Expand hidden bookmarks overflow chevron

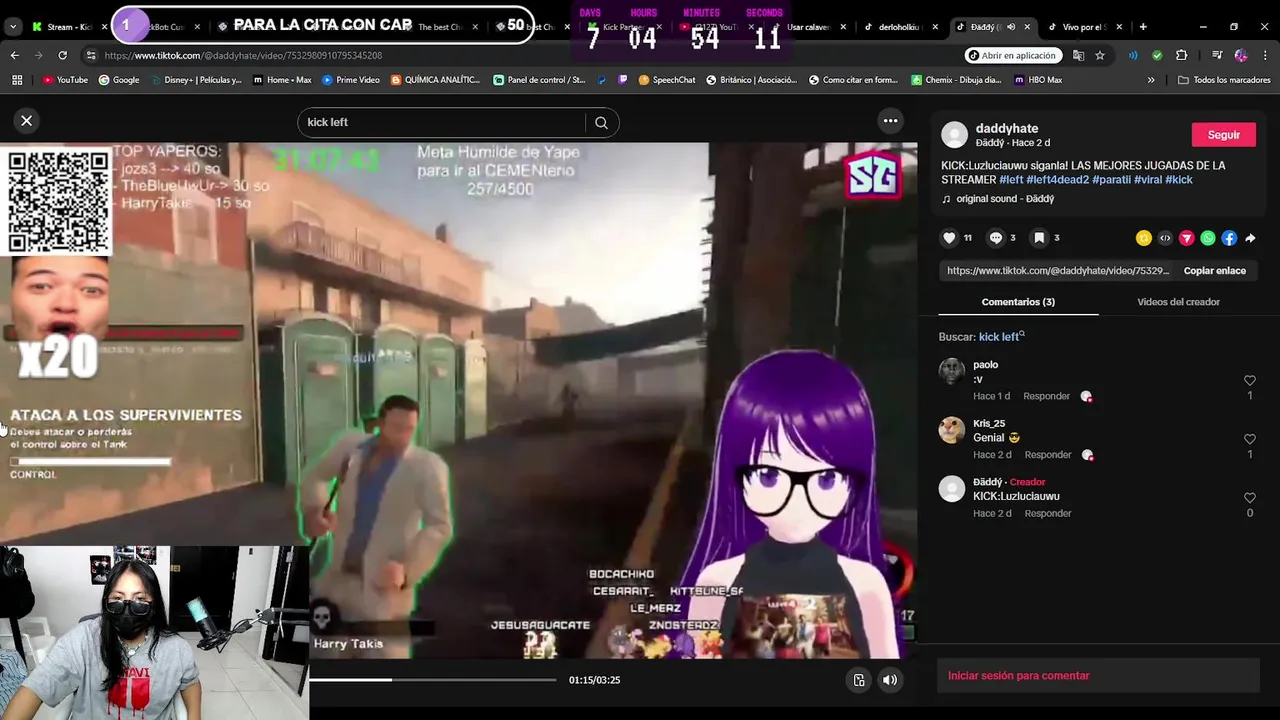[1151, 80]
